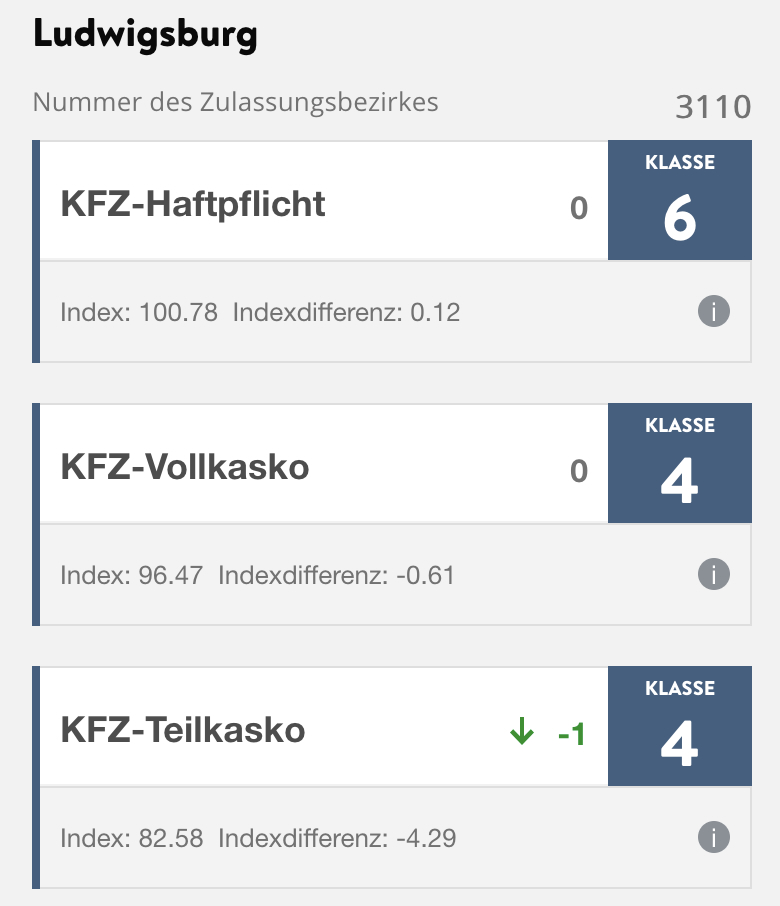Click the Indexdifferenz: -0.61 value

pos(336,576)
